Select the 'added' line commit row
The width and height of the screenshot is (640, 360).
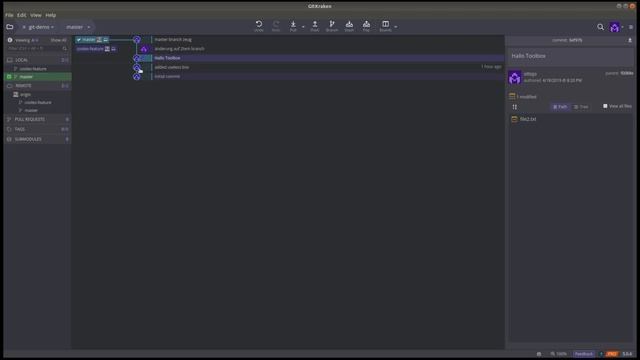point(328,67)
